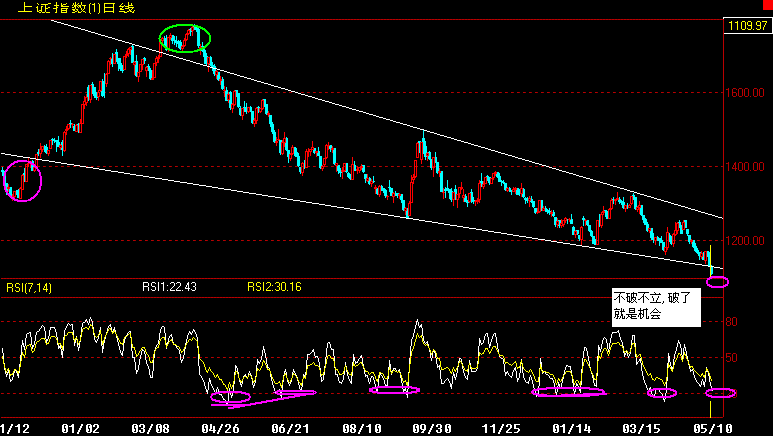The width and height of the screenshot is (773, 436).
Task: Click the 1200.00 price axis label
Action: [x=744, y=241]
